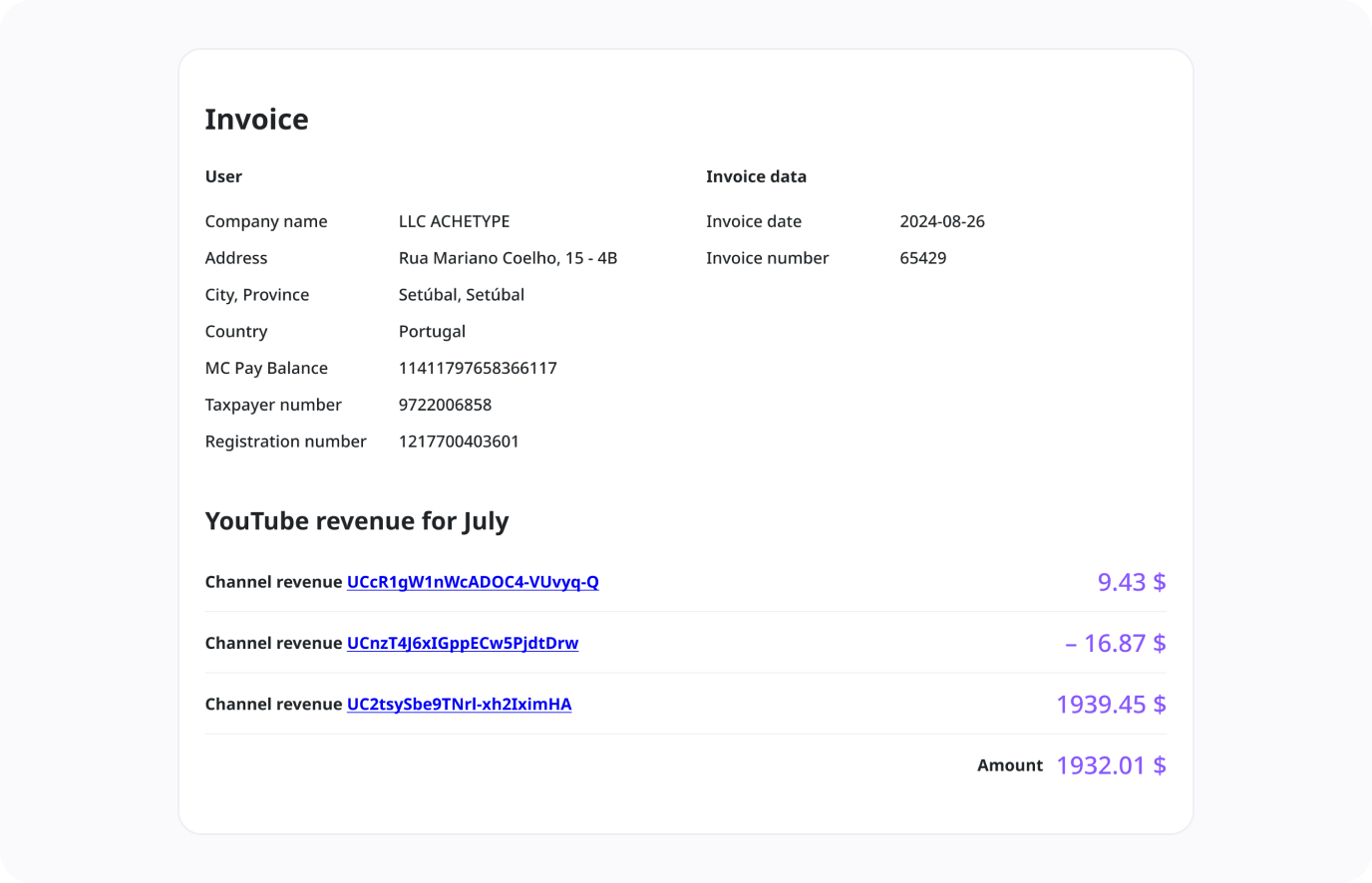Click the invoice date 2024-08-26
The height and width of the screenshot is (883, 1372).
tap(941, 221)
